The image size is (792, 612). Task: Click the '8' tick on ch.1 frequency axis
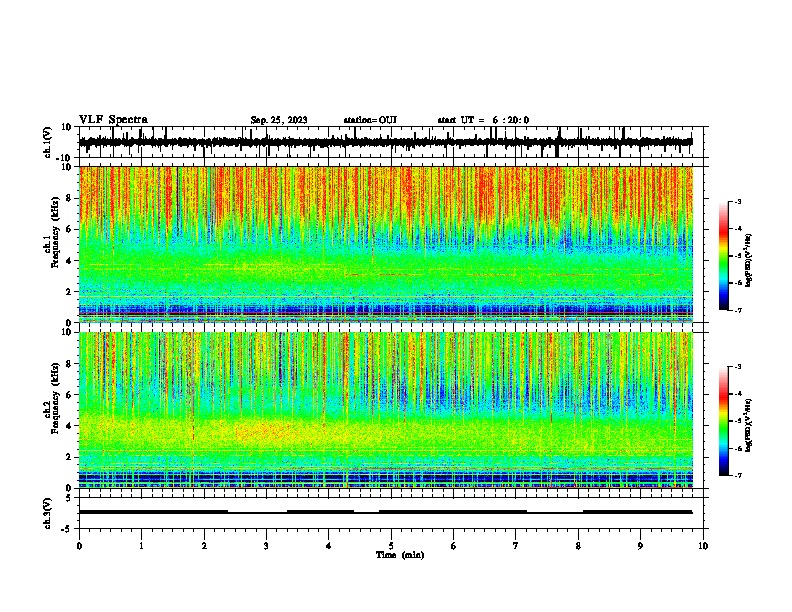point(70,198)
